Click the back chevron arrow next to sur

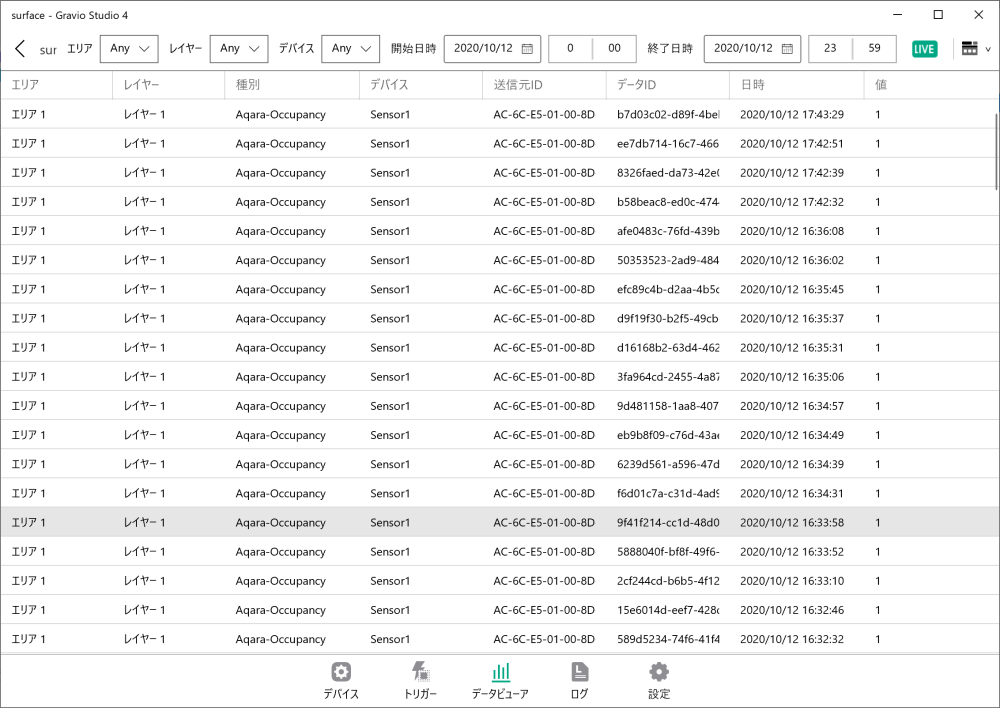point(19,48)
